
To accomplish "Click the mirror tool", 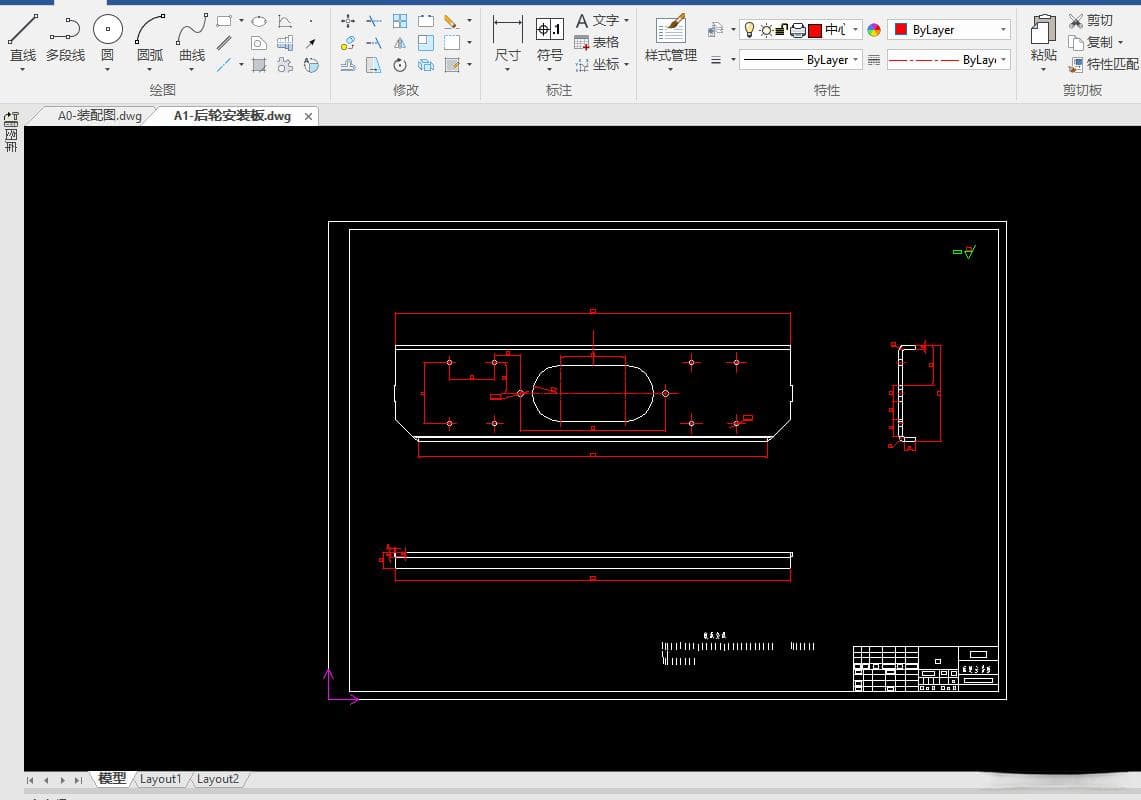I will point(400,43).
